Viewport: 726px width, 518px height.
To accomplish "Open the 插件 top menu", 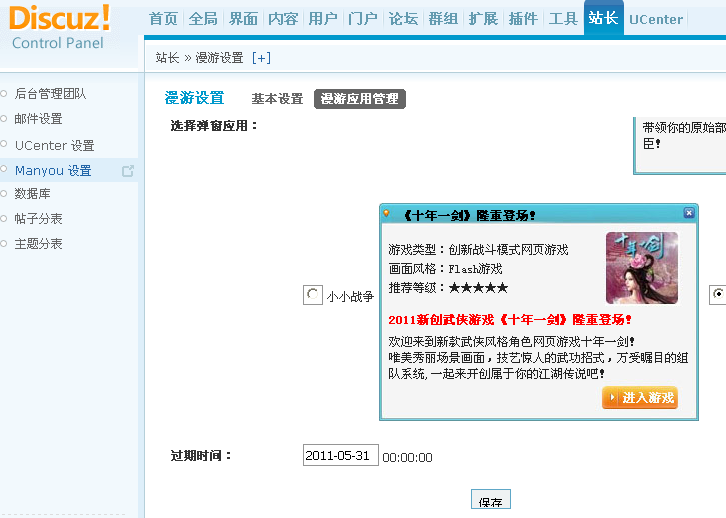I will tap(523, 19).
